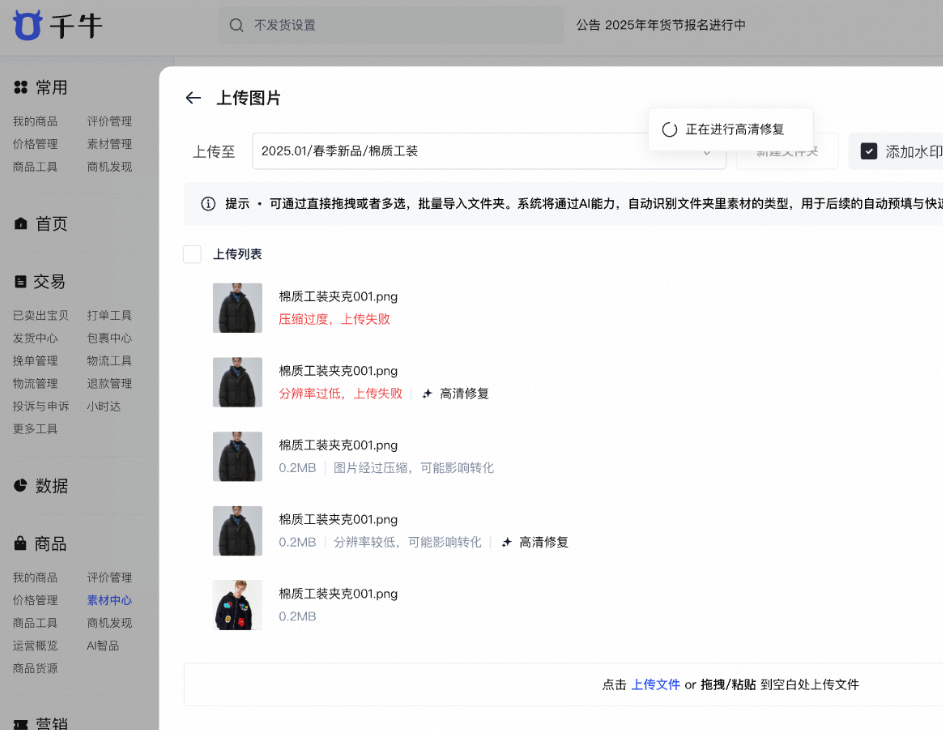Toggle the 上传列表 select-all checkbox
The height and width of the screenshot is (730, 943).
191,254
